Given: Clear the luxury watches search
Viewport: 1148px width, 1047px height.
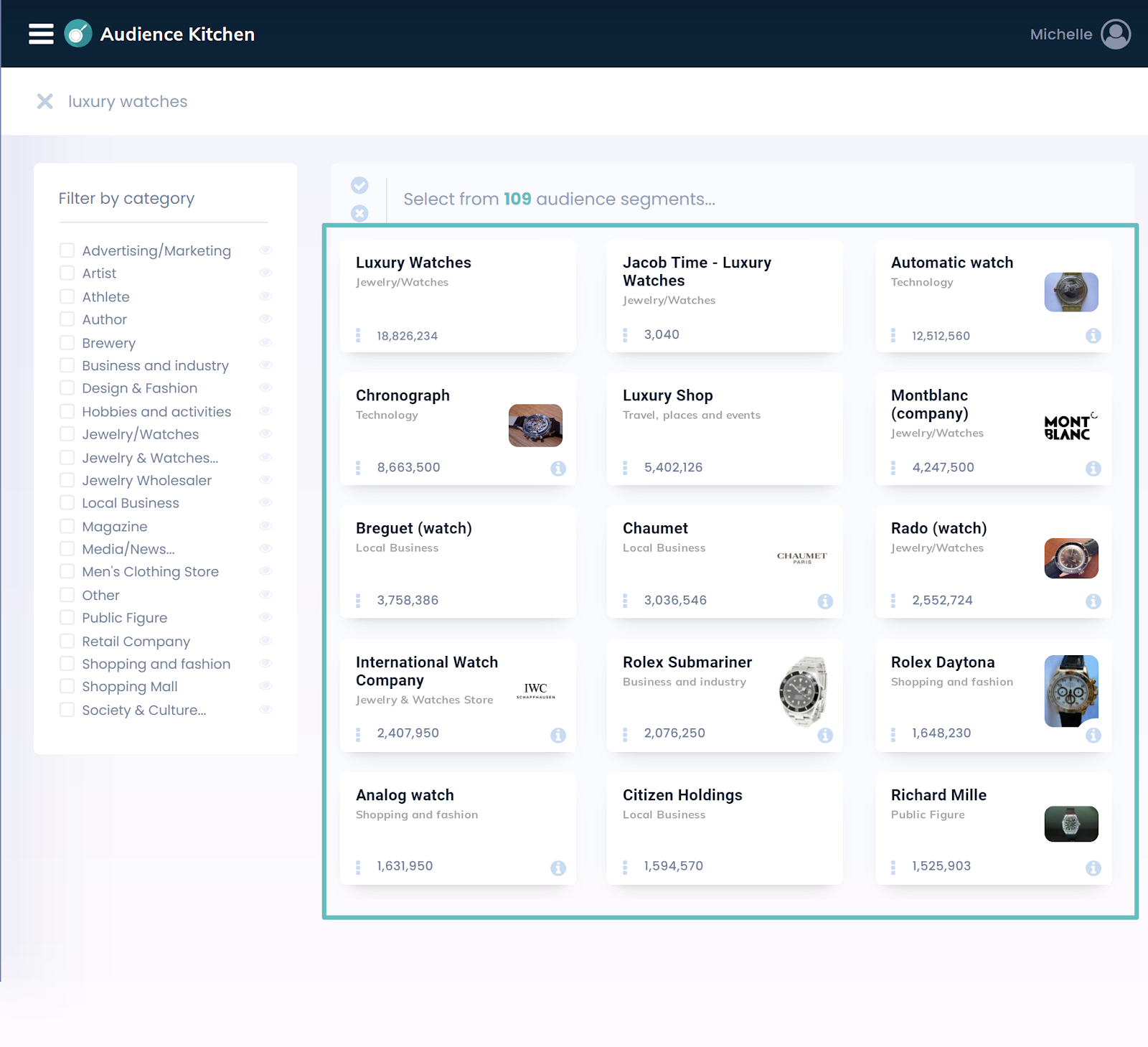Looking at the screenshot, I should [45, 101].
